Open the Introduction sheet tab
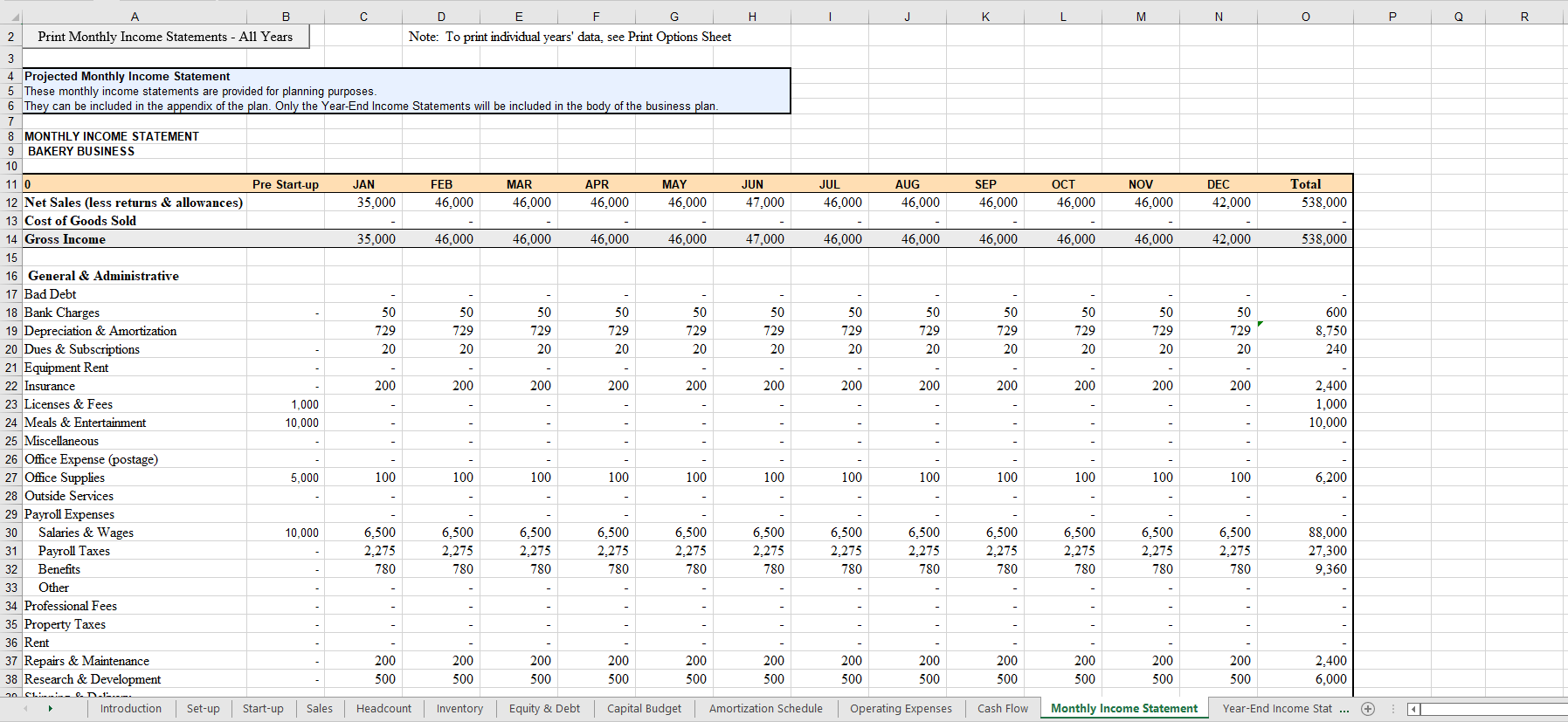Image resolution: width=1568 pixels, height=722 pixels. [x=130, y=709]
